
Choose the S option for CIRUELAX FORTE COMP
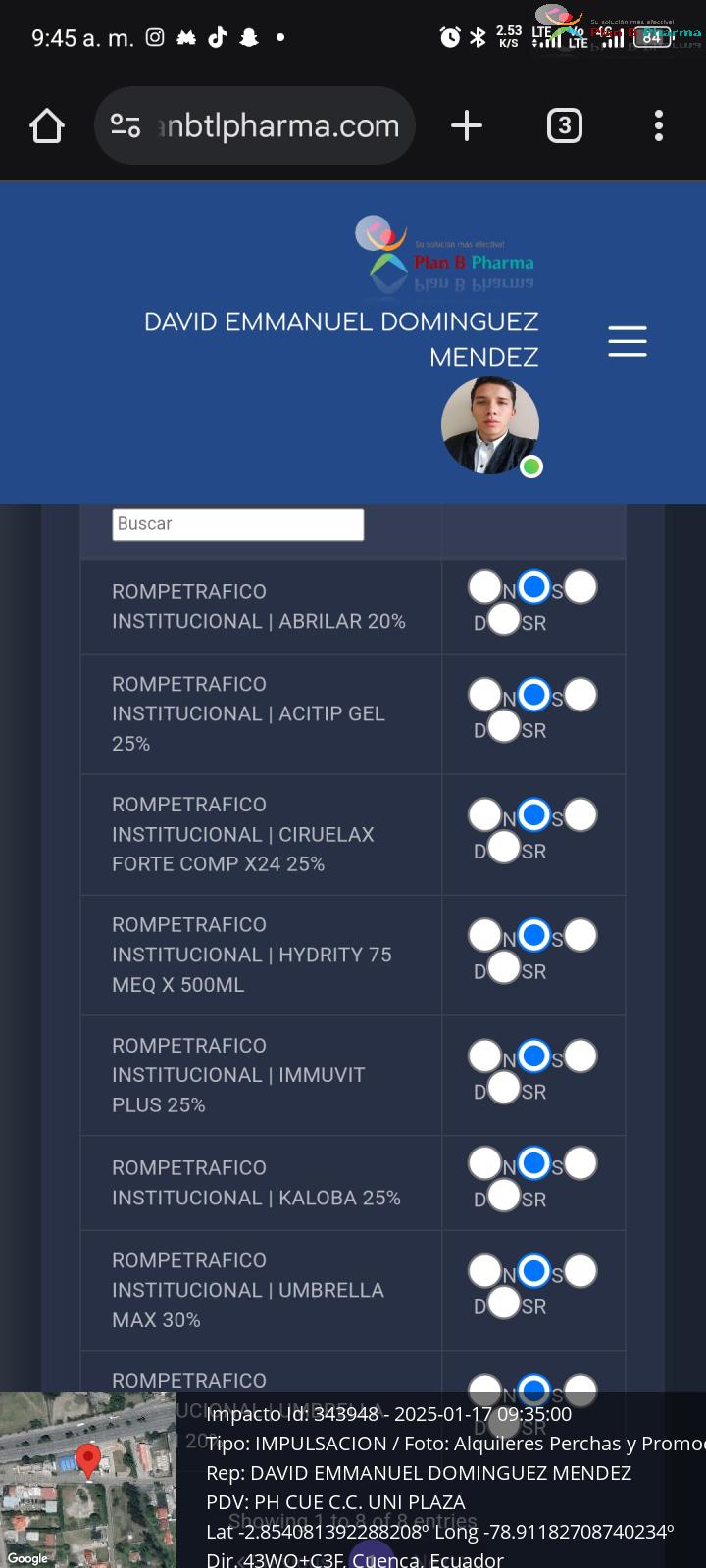point(533,814)
